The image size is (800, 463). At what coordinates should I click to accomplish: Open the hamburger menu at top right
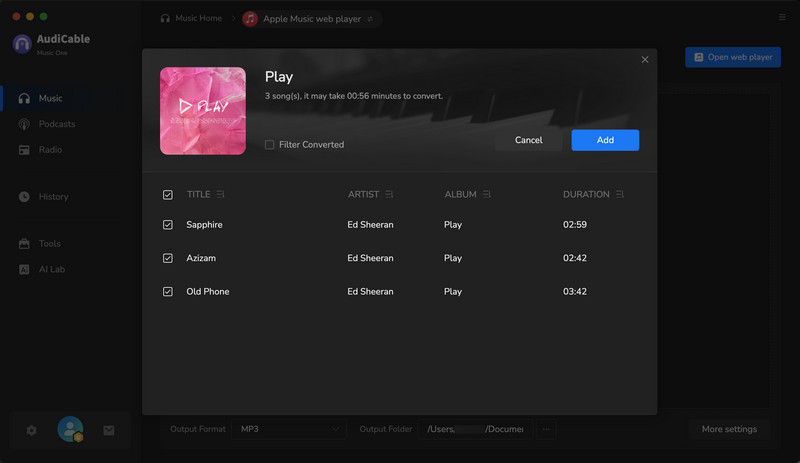(782, 17)
